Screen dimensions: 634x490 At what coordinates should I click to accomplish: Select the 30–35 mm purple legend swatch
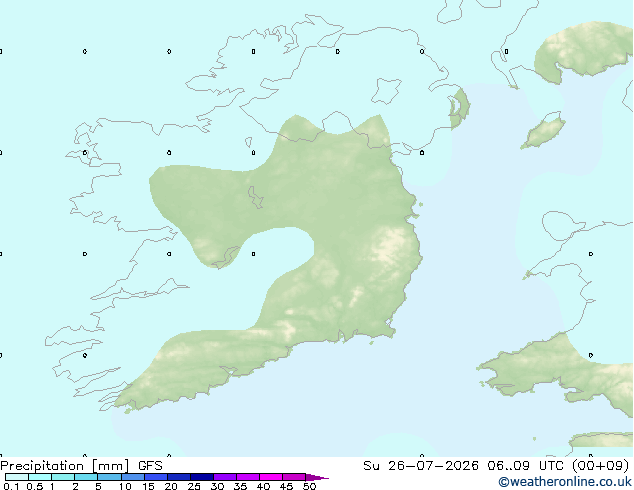coord(224,477)
